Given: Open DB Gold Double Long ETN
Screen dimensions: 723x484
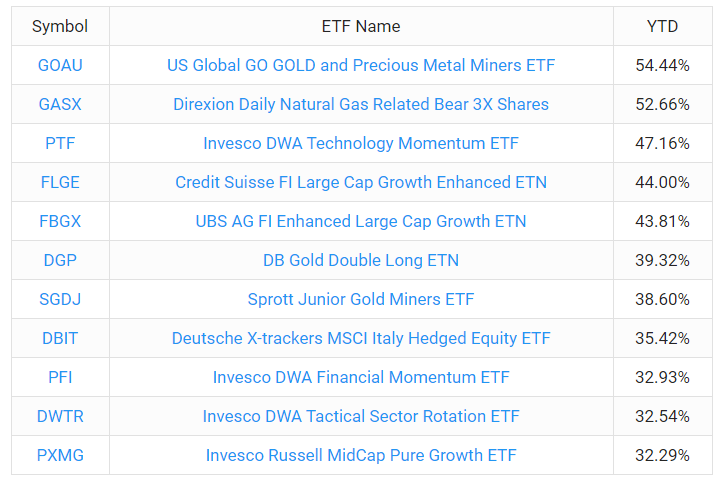Looking at the screenshot, I should pos(361,260).
